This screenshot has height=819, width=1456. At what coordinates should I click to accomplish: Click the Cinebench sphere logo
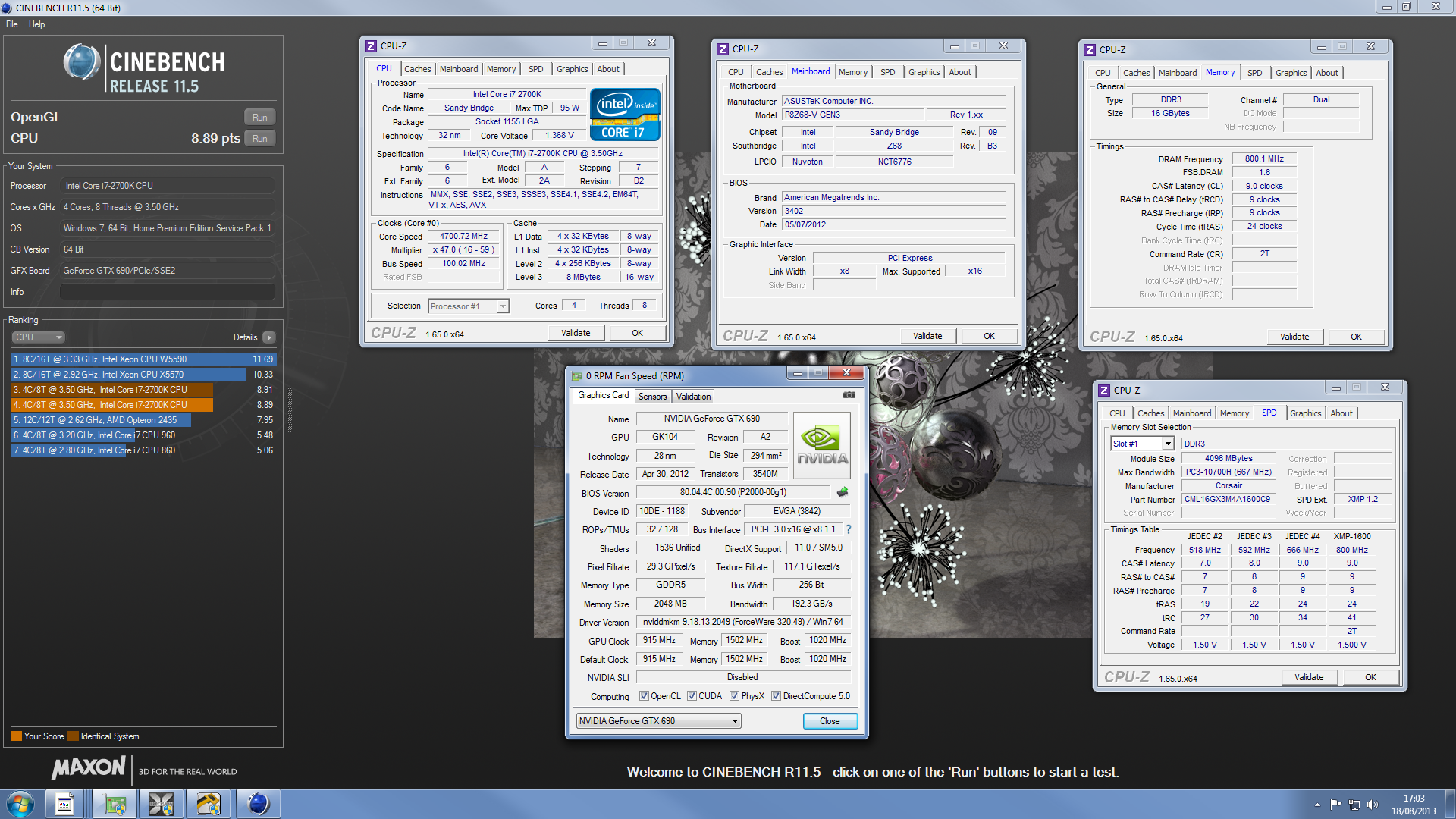(x=82, y=62)
